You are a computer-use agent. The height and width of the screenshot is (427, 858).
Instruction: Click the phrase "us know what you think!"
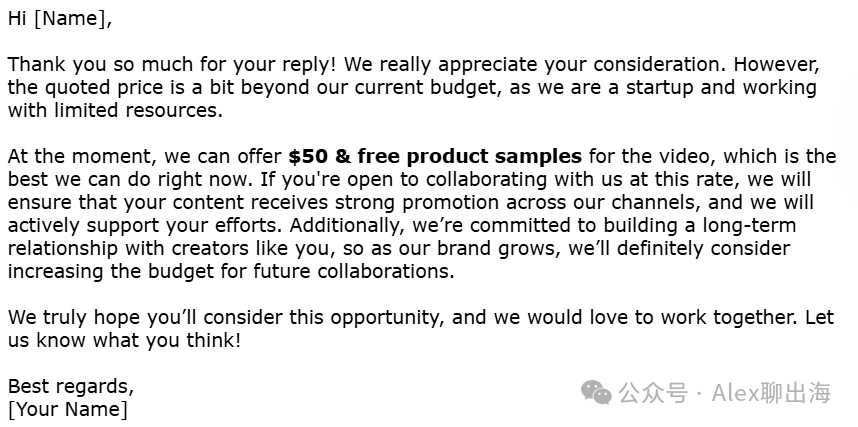click(x=124, y=341)
